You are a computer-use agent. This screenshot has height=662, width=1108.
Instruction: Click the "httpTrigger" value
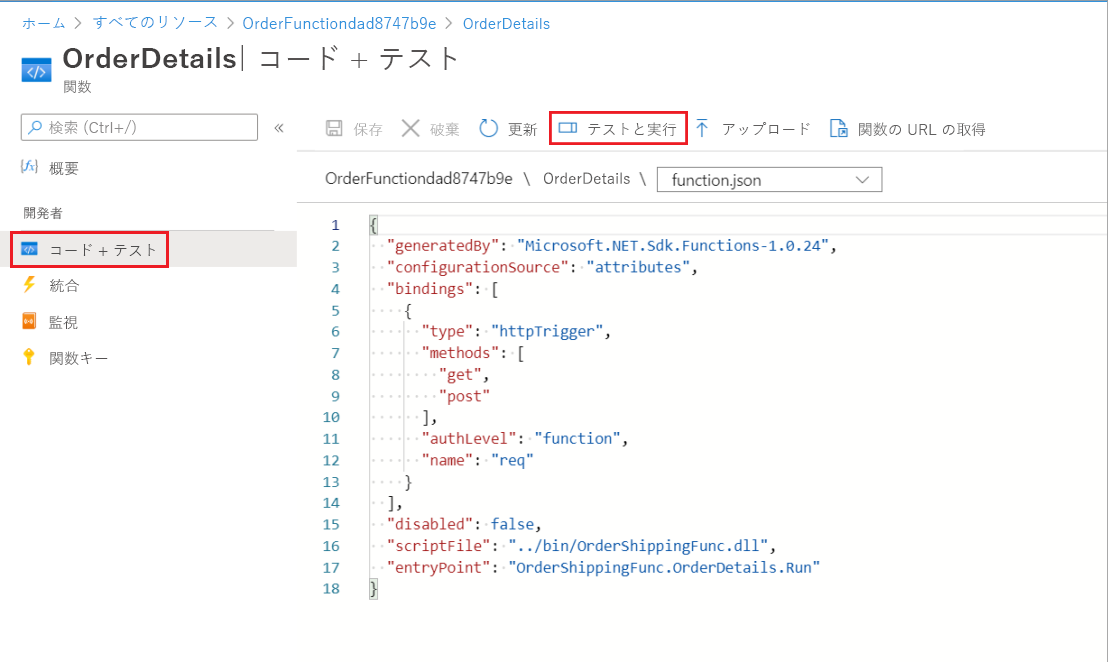(x=547, y=331)
